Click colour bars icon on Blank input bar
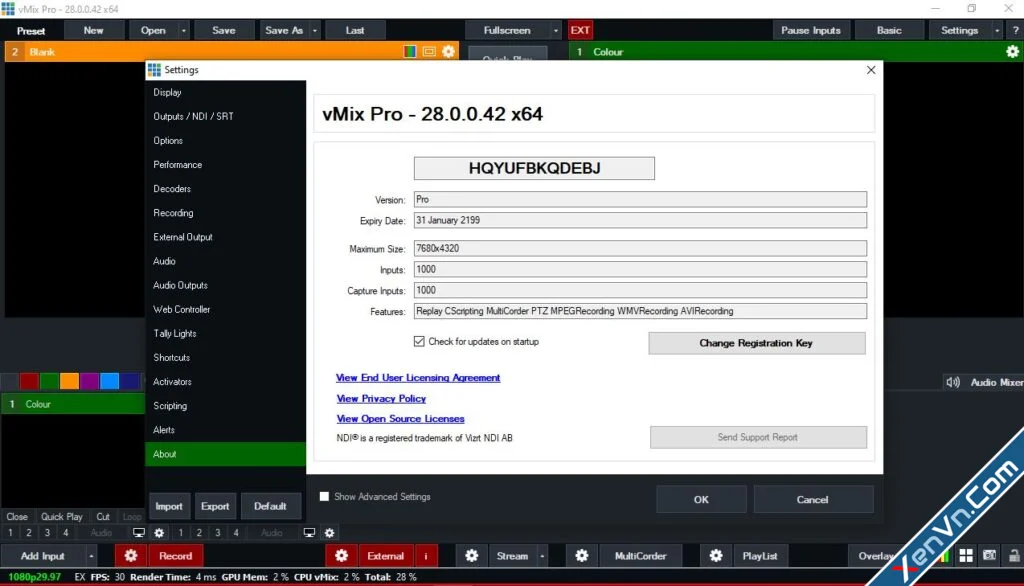This screenshot has width=1024, height=586. (409, 52)
